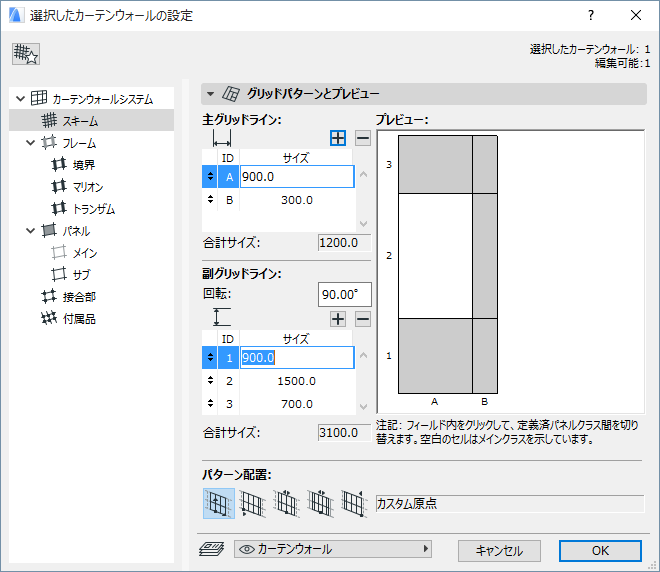Click the 回転 90.00° rotation field
Viewport: 660px width, 572px height.
pyautogui.click(x=345, y=295)
